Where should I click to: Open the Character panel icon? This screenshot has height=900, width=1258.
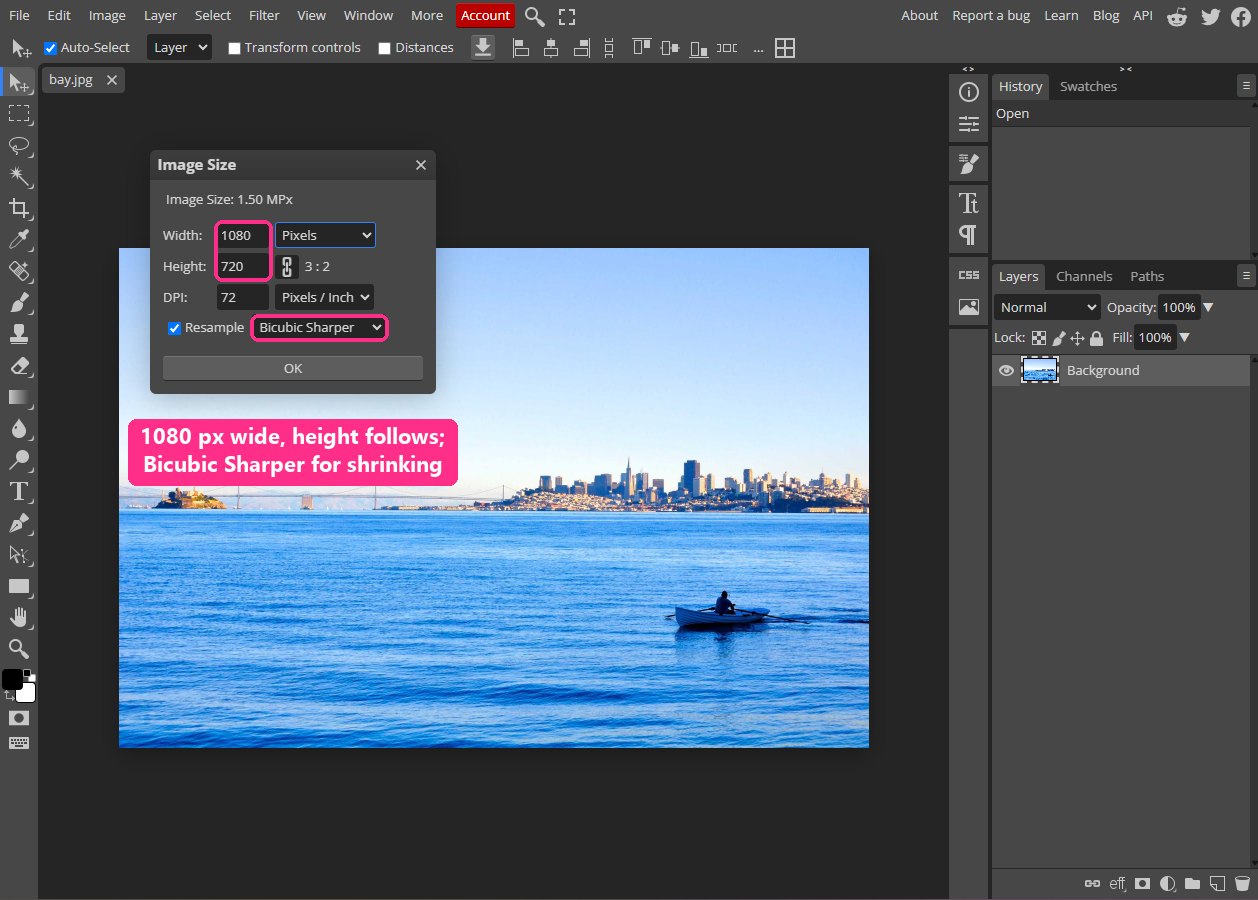coord(968,204)
